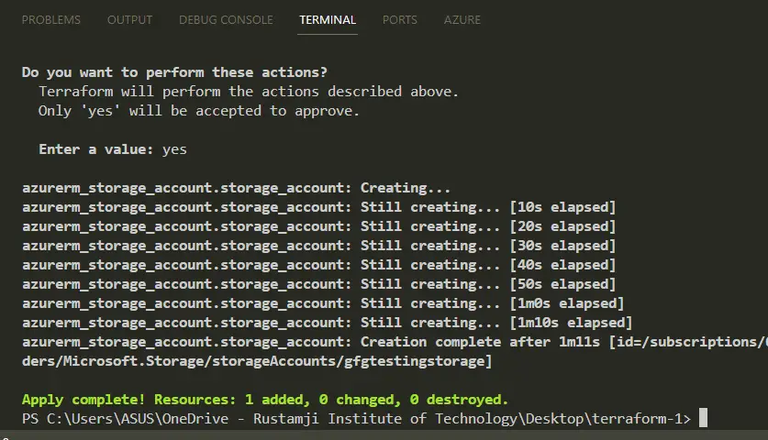This screenshot has width=768, height=440.
Task: Open the OUTPUT tab
Action: point(129,20)
